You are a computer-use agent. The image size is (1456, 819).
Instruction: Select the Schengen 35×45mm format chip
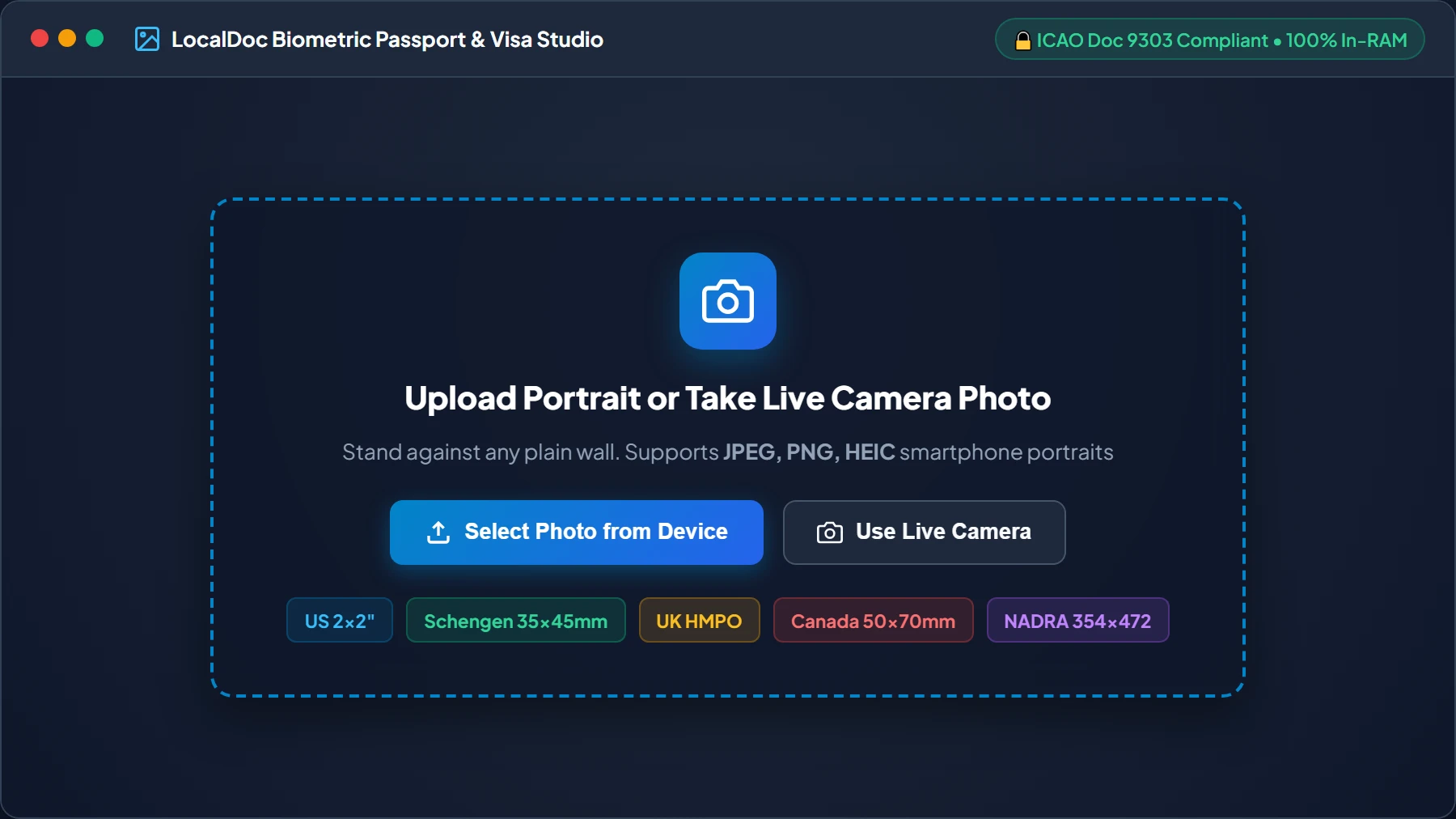pyautogui.click(x=516, y=621)
